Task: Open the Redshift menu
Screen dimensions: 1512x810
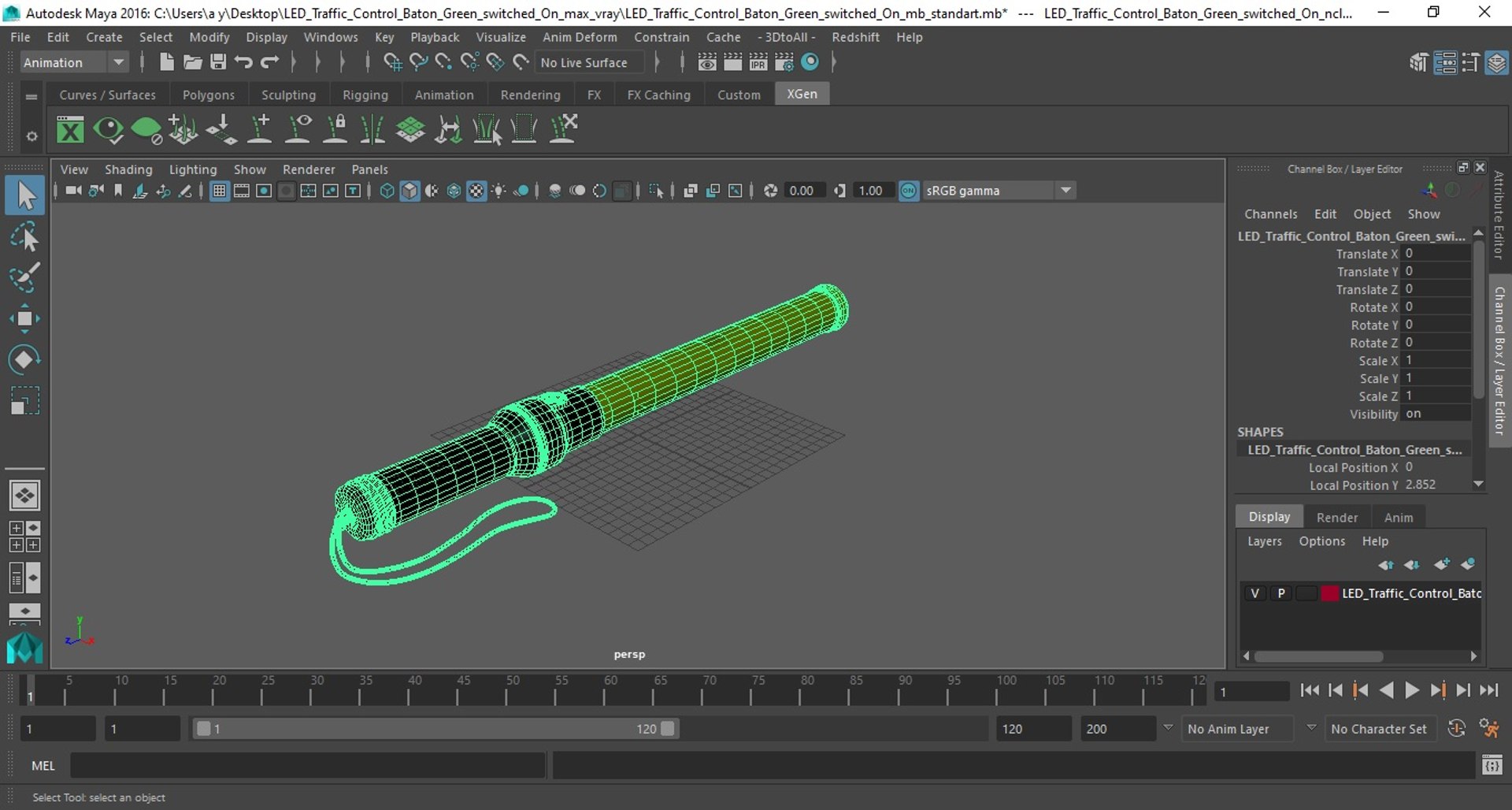Action: 855,37
